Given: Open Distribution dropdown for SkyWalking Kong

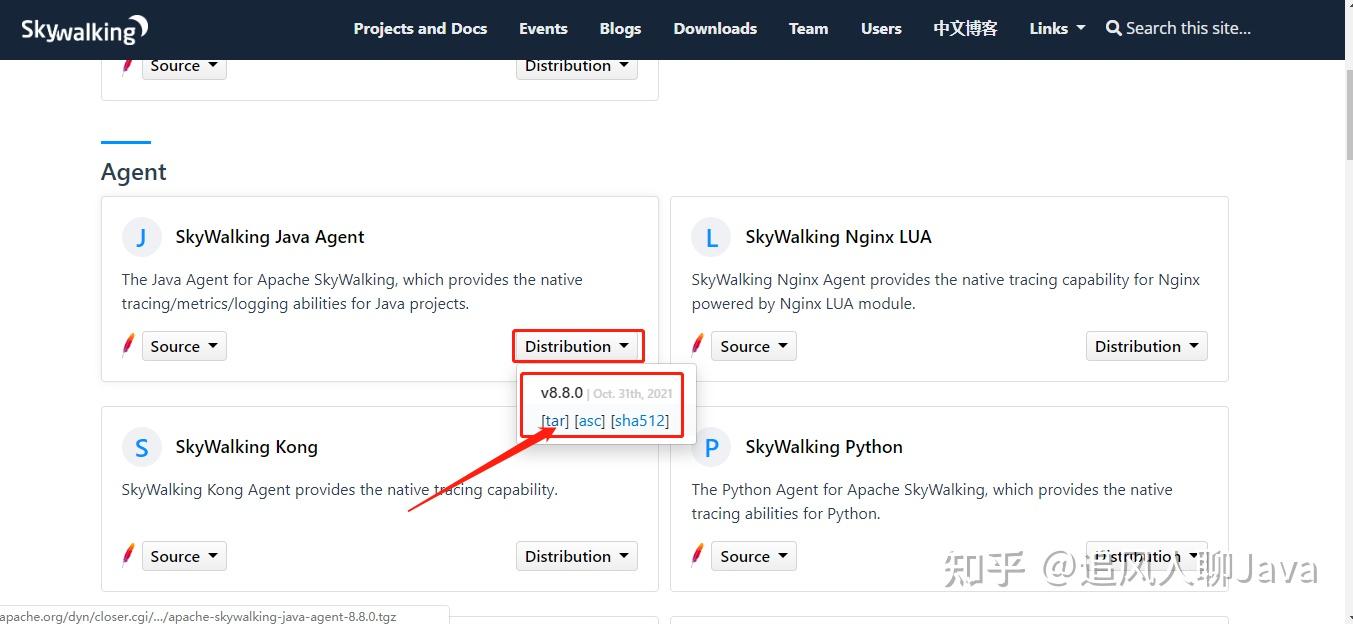Looking at the screenshot, I should pyautogui.click(x=577, y=556).
